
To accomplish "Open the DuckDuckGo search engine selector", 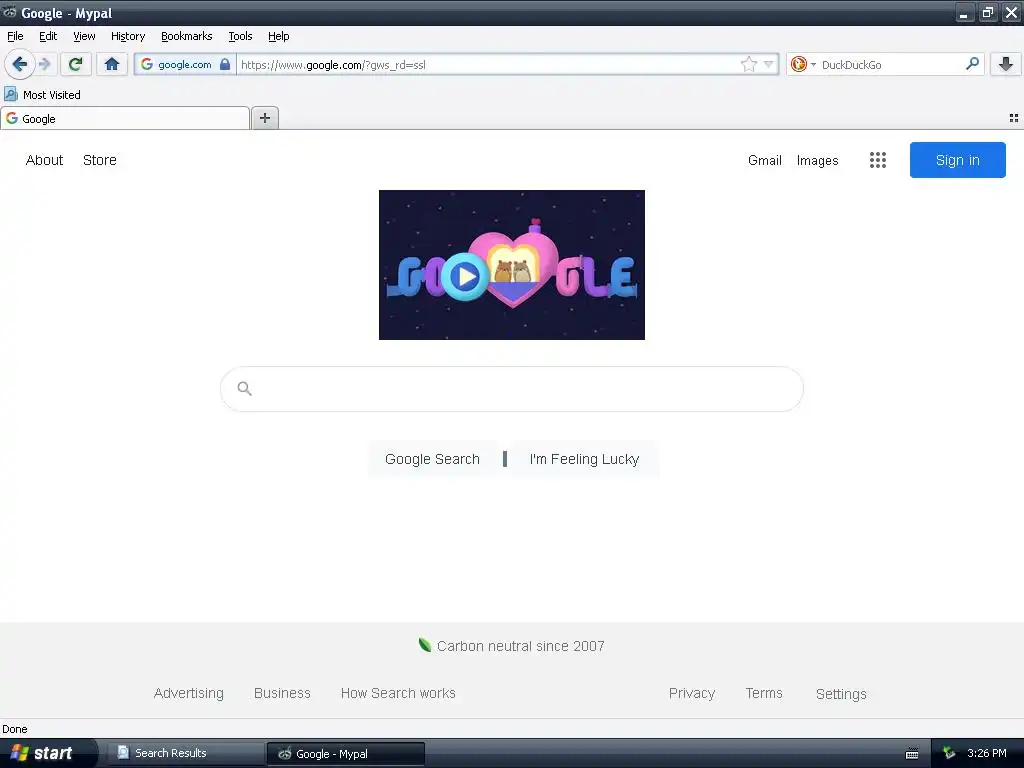I will tap(803, 64).
